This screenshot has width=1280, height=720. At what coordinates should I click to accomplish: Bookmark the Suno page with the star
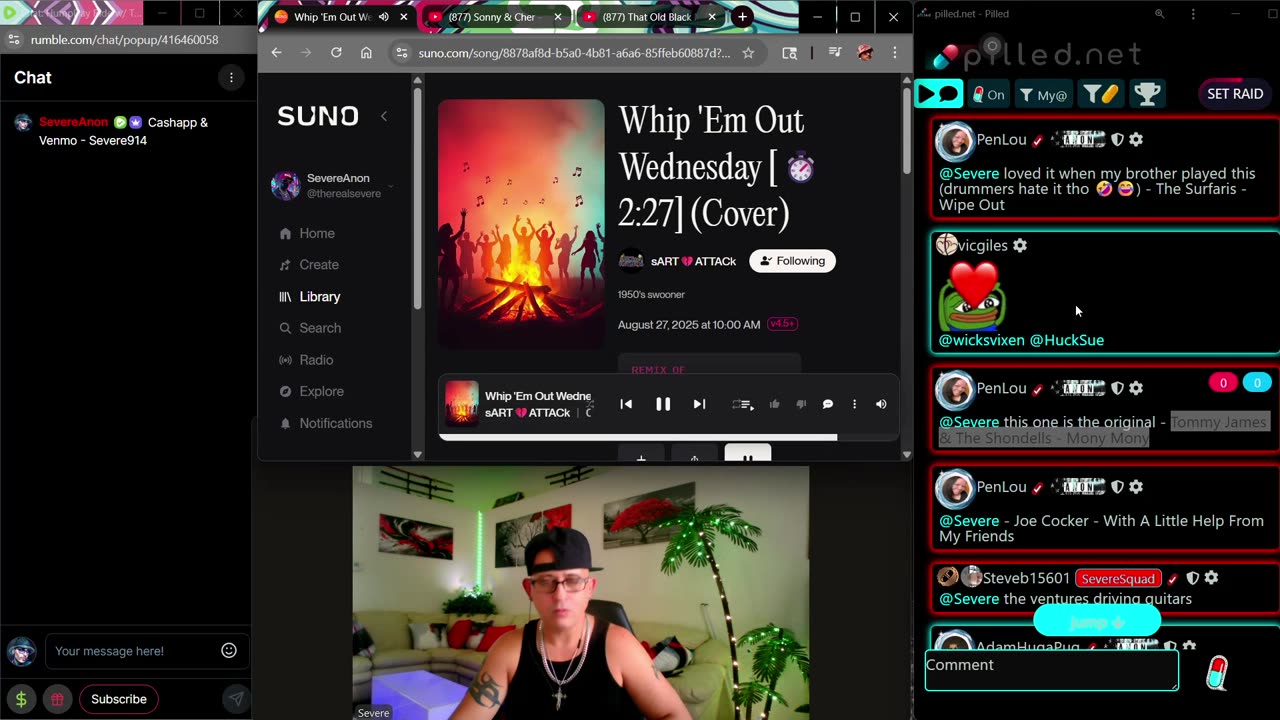coord(748,53)
